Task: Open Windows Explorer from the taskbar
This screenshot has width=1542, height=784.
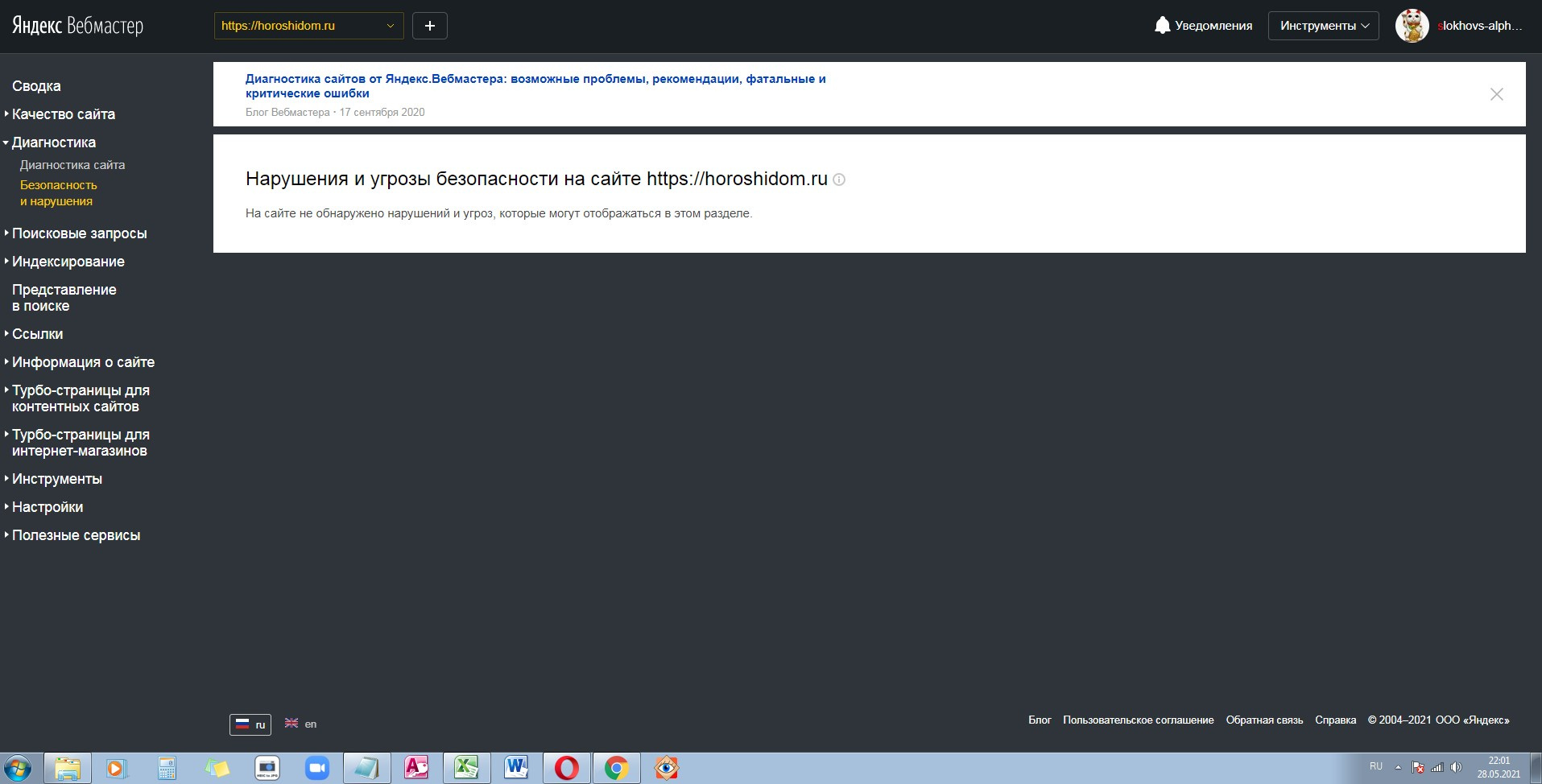Action: 68,768
